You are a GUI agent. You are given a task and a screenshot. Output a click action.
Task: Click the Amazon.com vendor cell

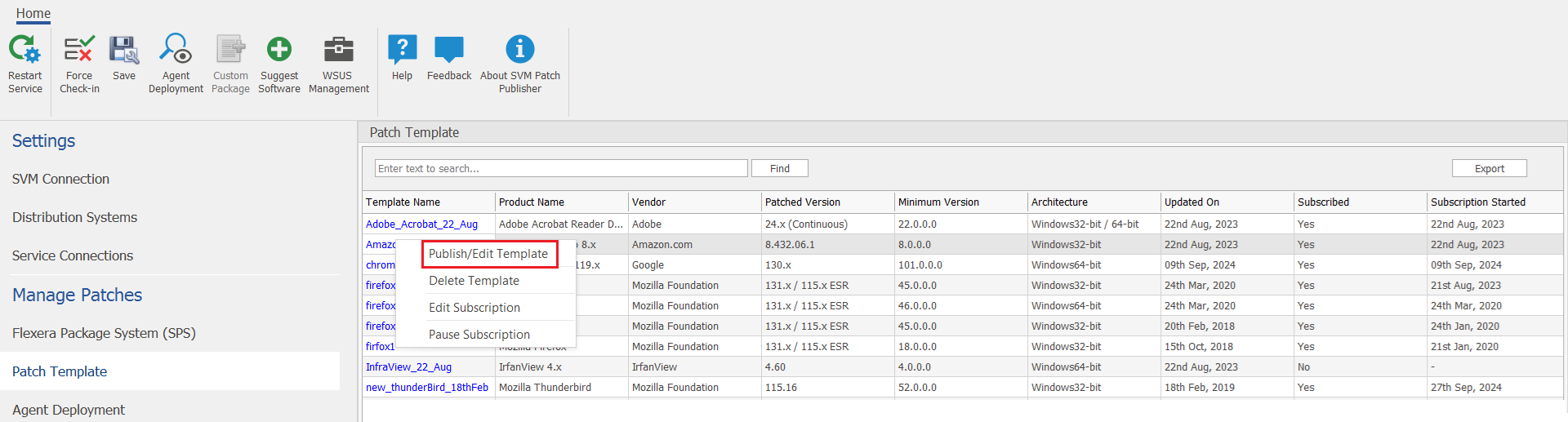point(694,244)
